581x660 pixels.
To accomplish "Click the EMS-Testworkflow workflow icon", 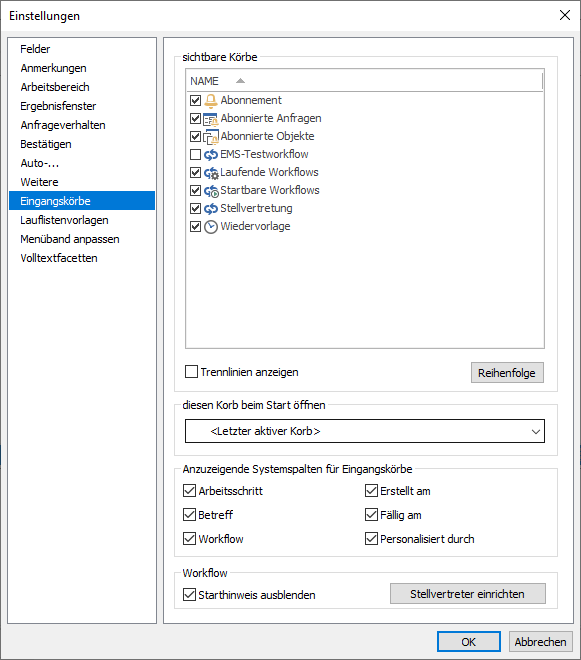I will 211,155.
